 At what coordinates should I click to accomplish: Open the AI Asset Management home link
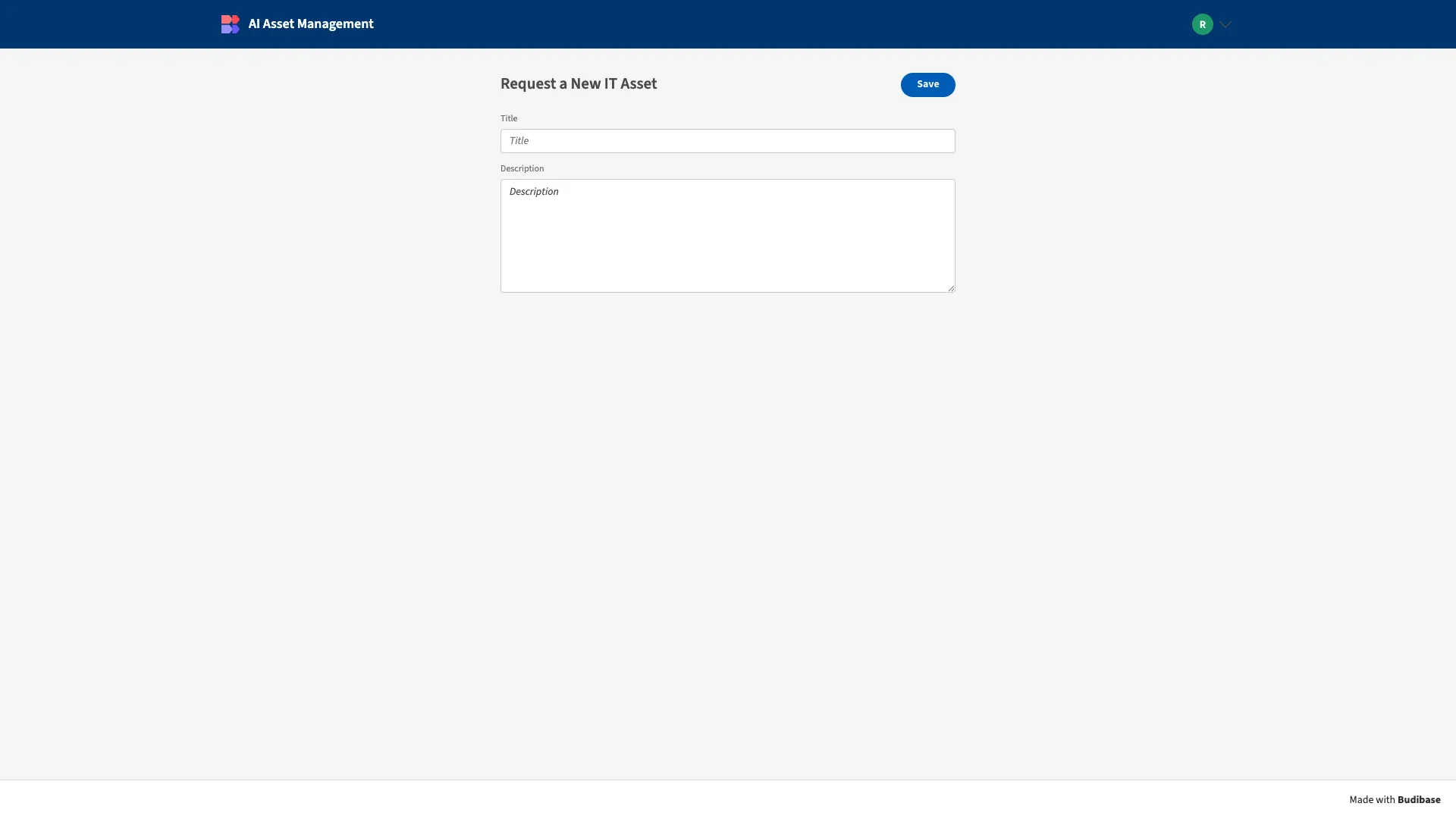click(311, 24)
